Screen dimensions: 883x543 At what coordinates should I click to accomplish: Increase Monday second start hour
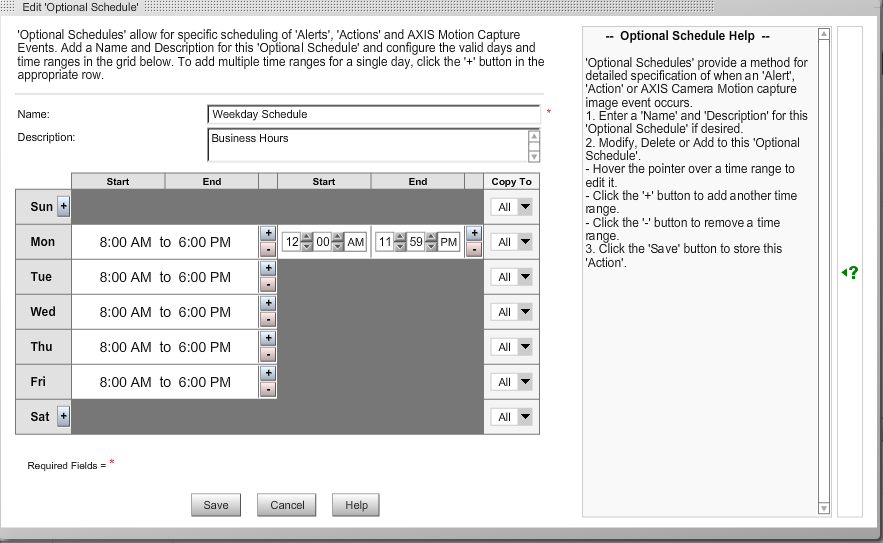click(x=307, y=238)
